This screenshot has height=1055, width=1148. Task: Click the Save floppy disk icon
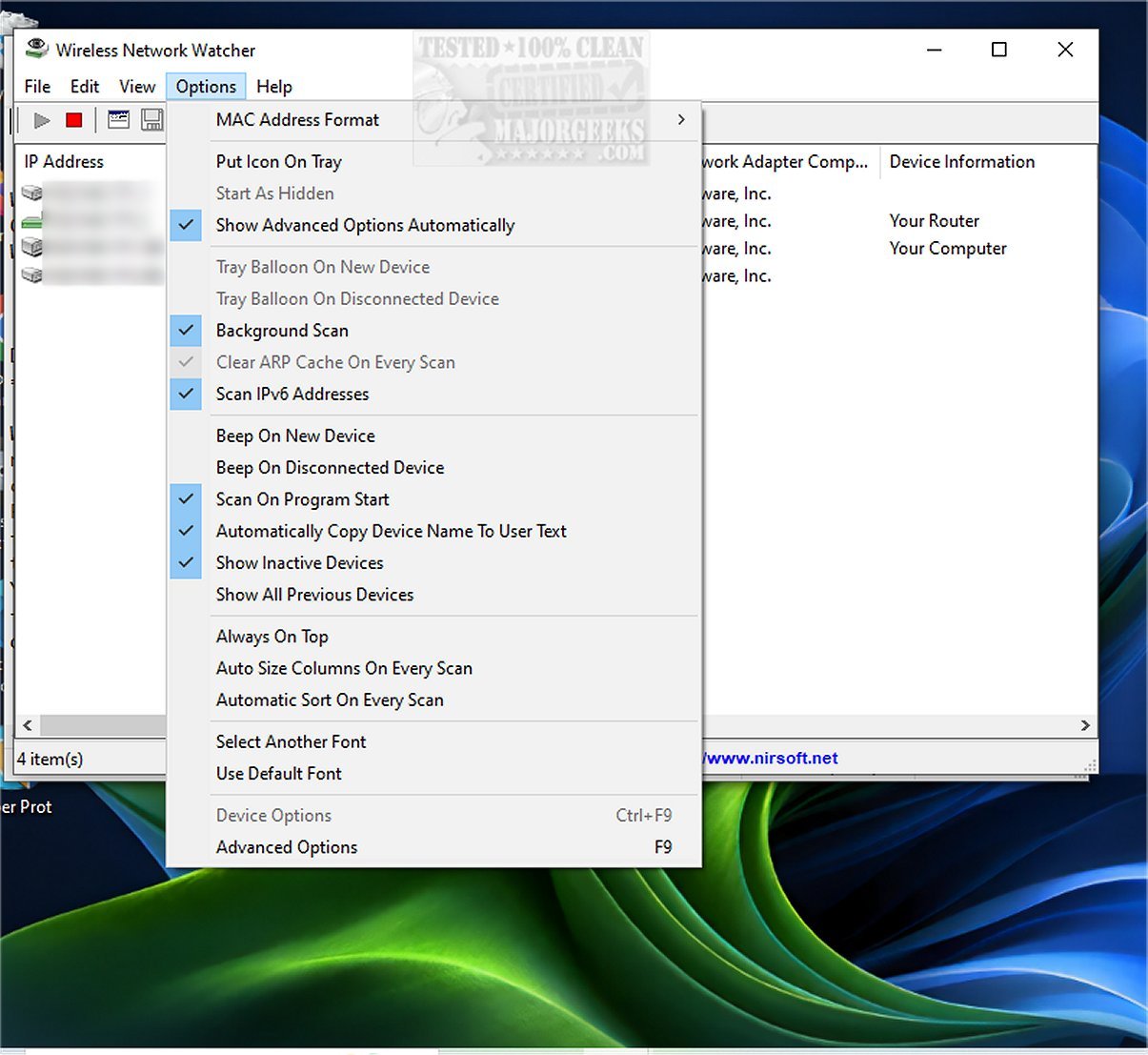(151, 120)
